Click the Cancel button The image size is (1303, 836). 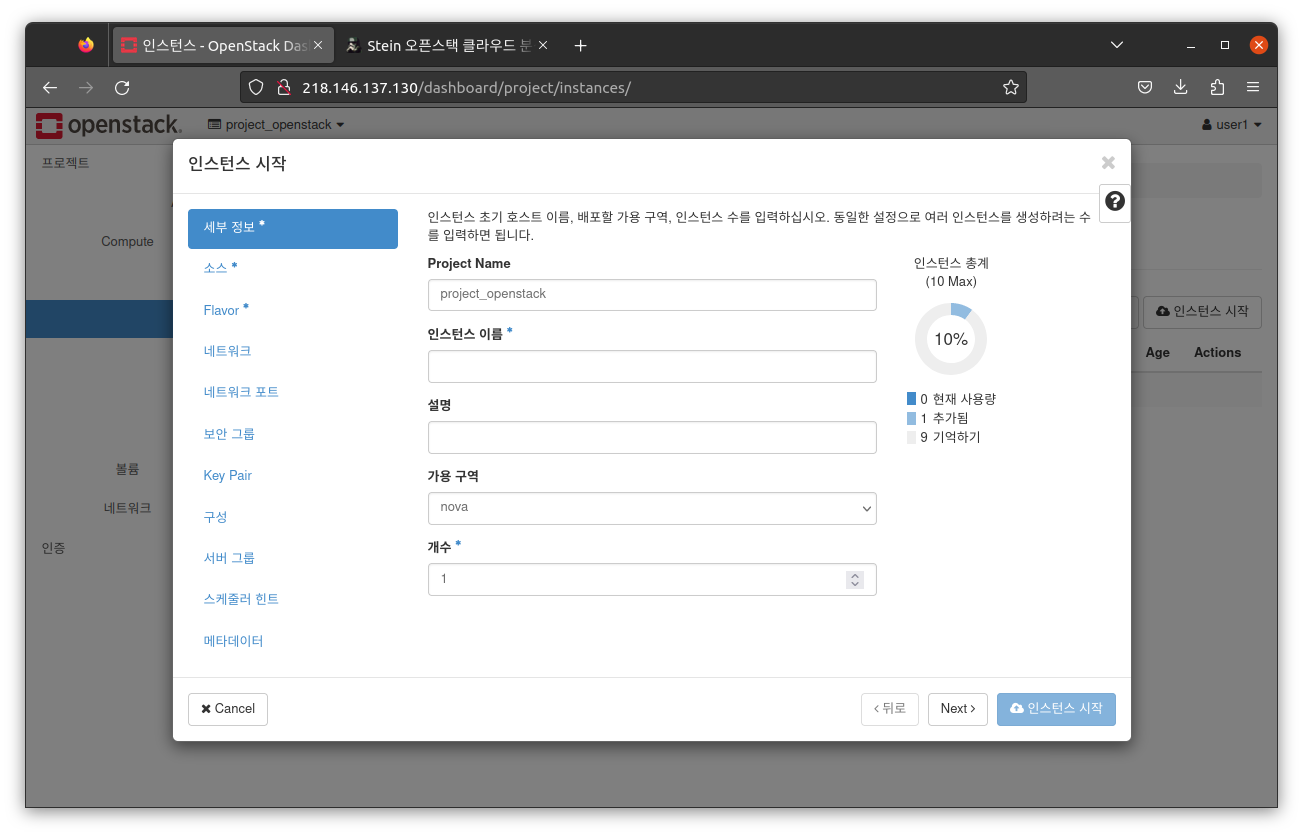(228, 709)
